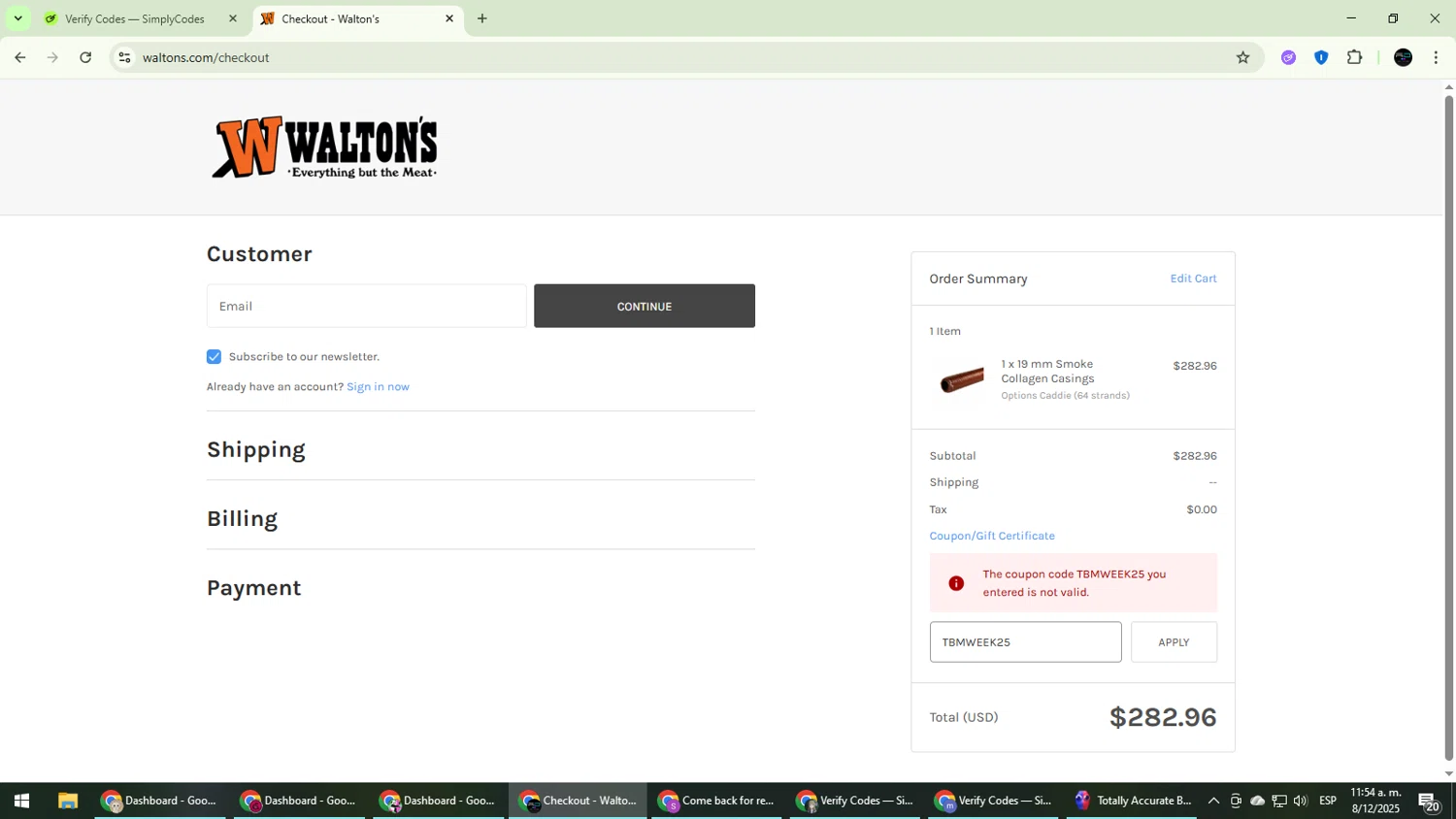Open the Chrome profile avatar
The image size is (1456, 819).
click(x=1403, y=57)
